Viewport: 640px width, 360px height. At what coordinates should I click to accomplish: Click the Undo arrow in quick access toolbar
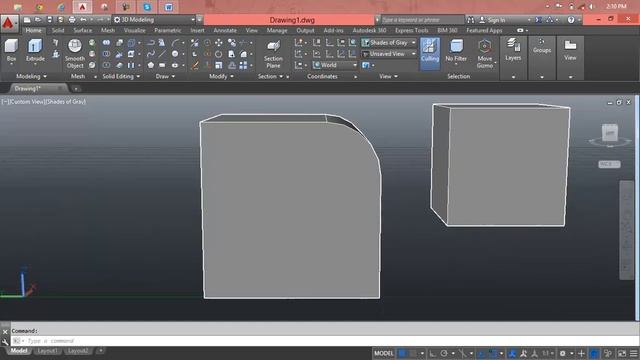coord(83,20)
